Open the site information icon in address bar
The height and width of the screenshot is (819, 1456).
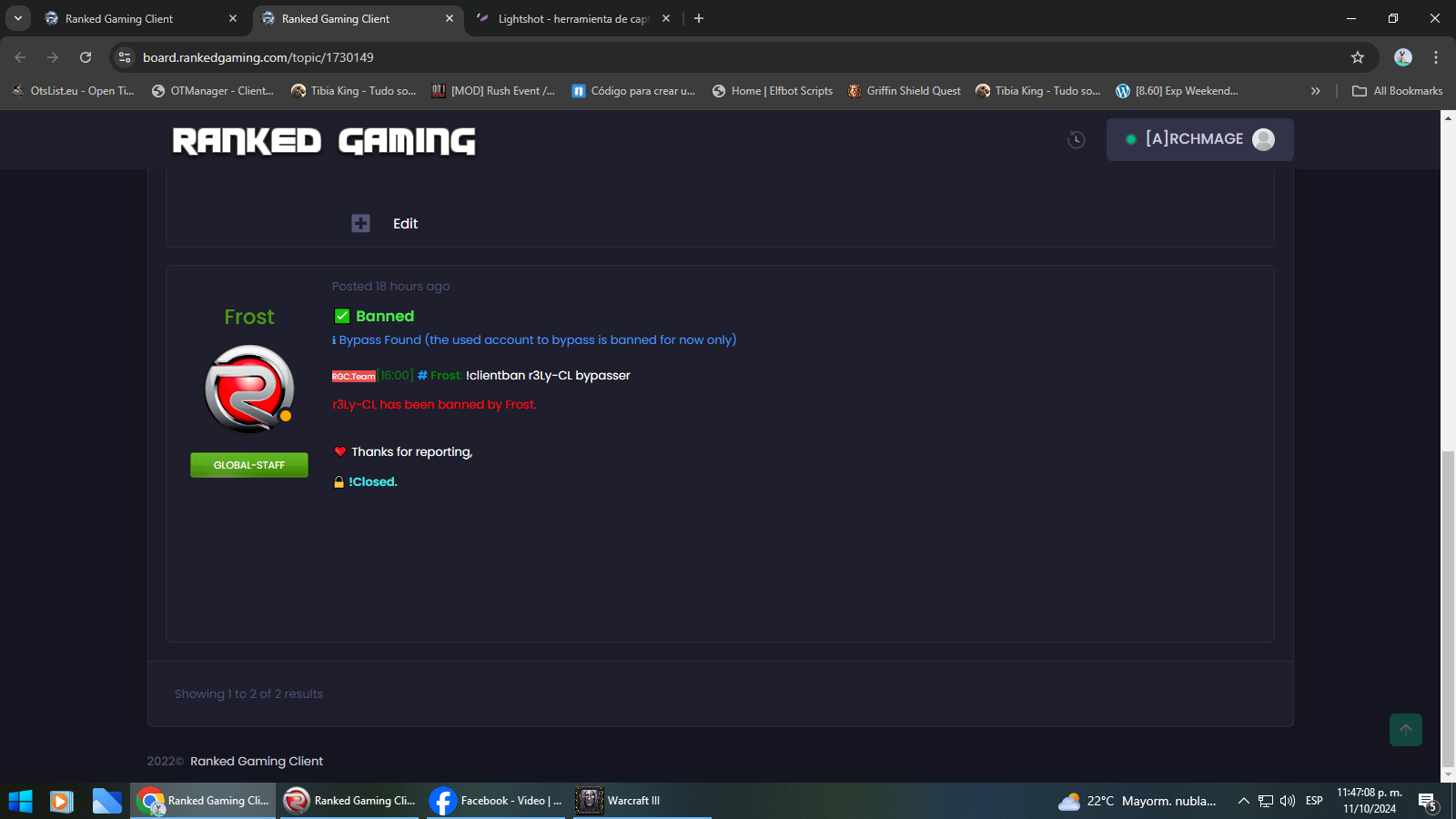tap(125, 57)
